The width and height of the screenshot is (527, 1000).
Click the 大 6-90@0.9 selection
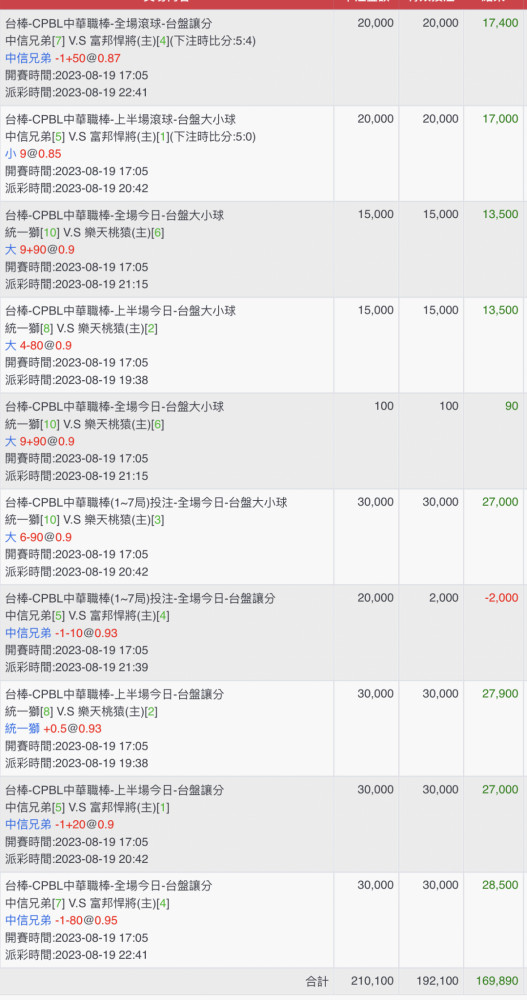click(38, 537)
